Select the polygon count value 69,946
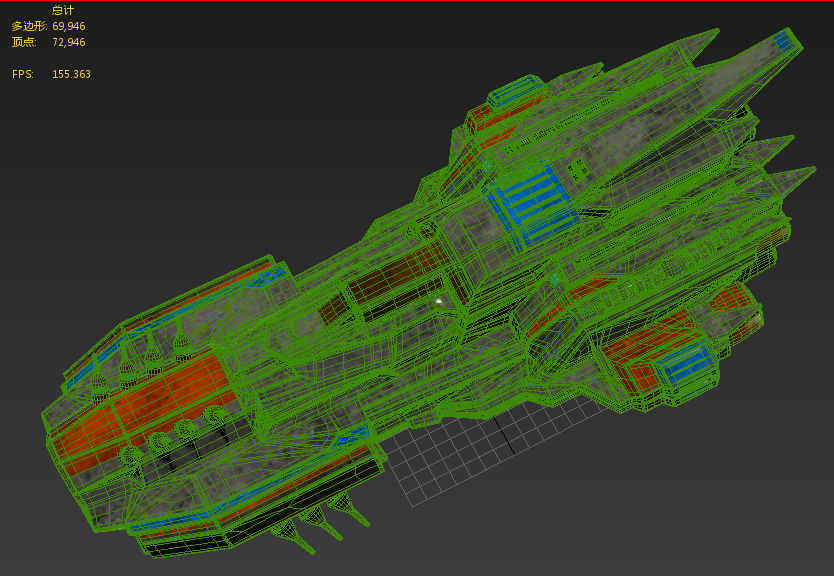The height and width of the screenshot is (576, 834). click(x=69, y=26)
